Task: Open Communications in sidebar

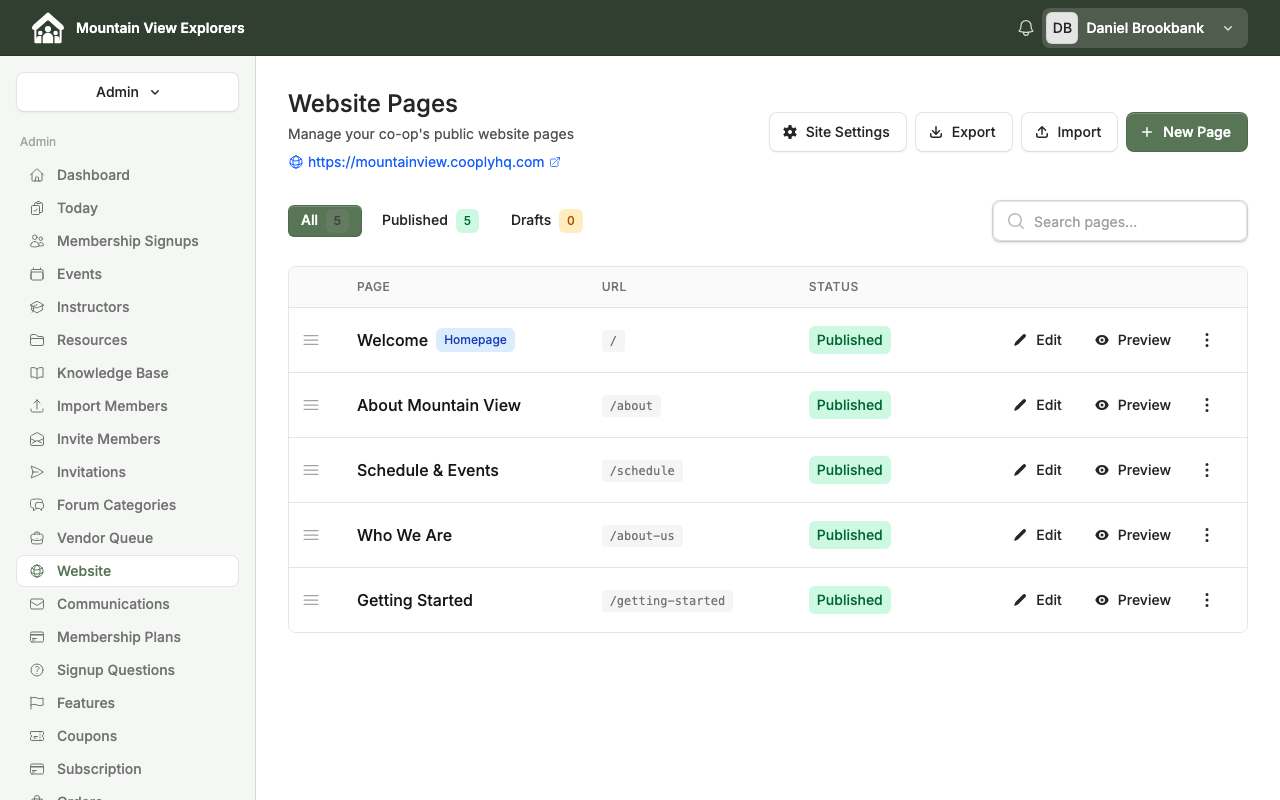Action: [127, 604]
